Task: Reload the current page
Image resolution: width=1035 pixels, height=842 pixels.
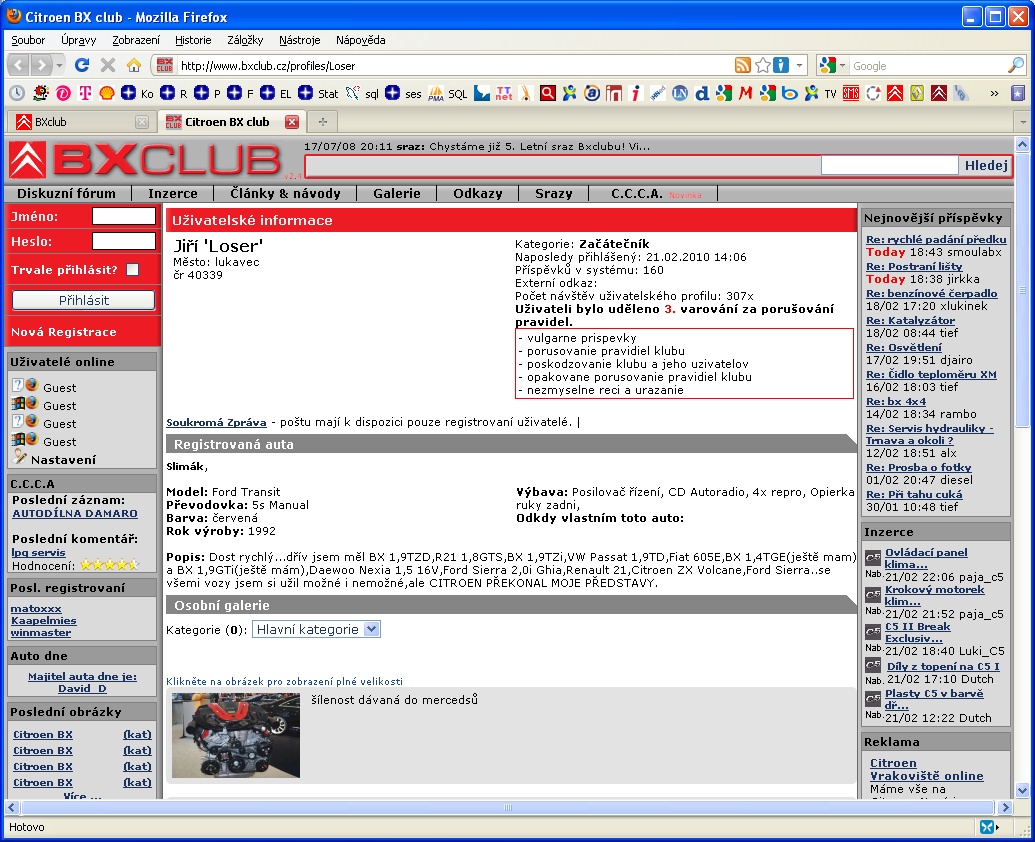Action: [82, 65]
